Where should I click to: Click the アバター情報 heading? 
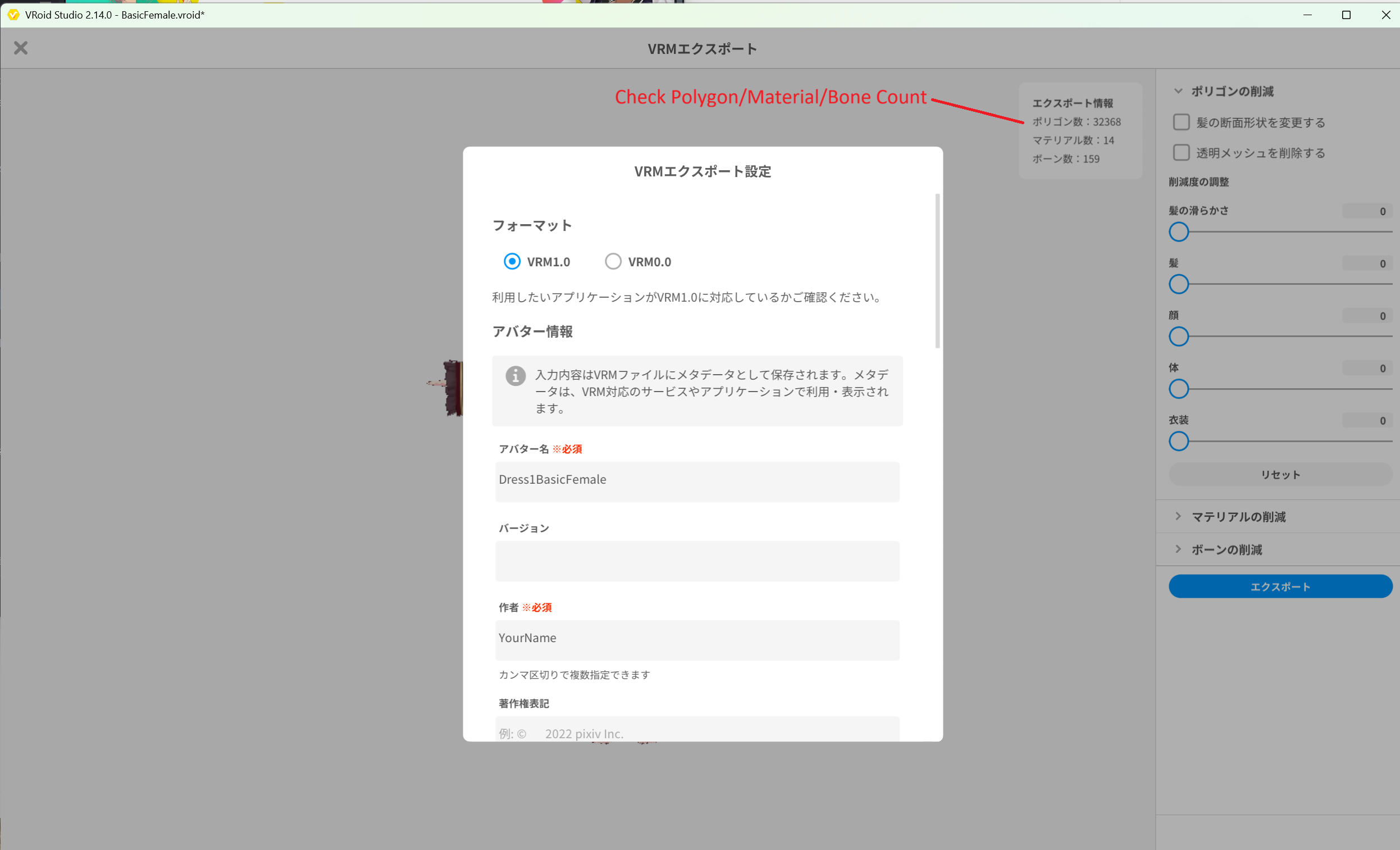click(x=532, y=331)
